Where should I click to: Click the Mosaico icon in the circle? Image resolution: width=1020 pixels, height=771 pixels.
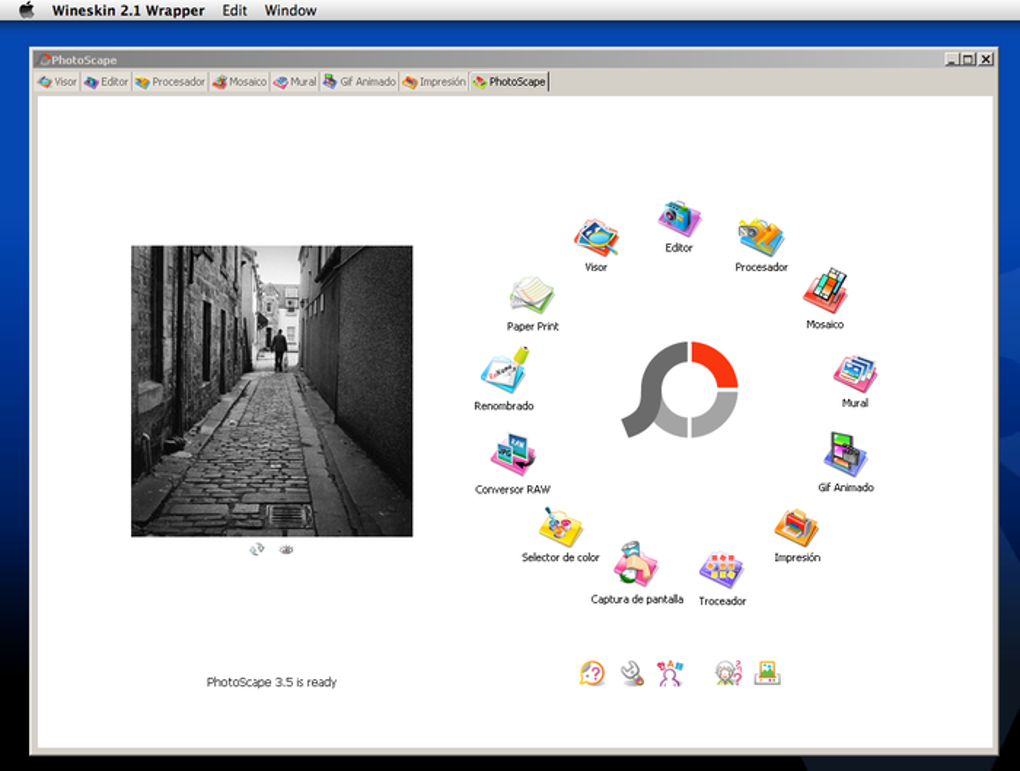825,290
